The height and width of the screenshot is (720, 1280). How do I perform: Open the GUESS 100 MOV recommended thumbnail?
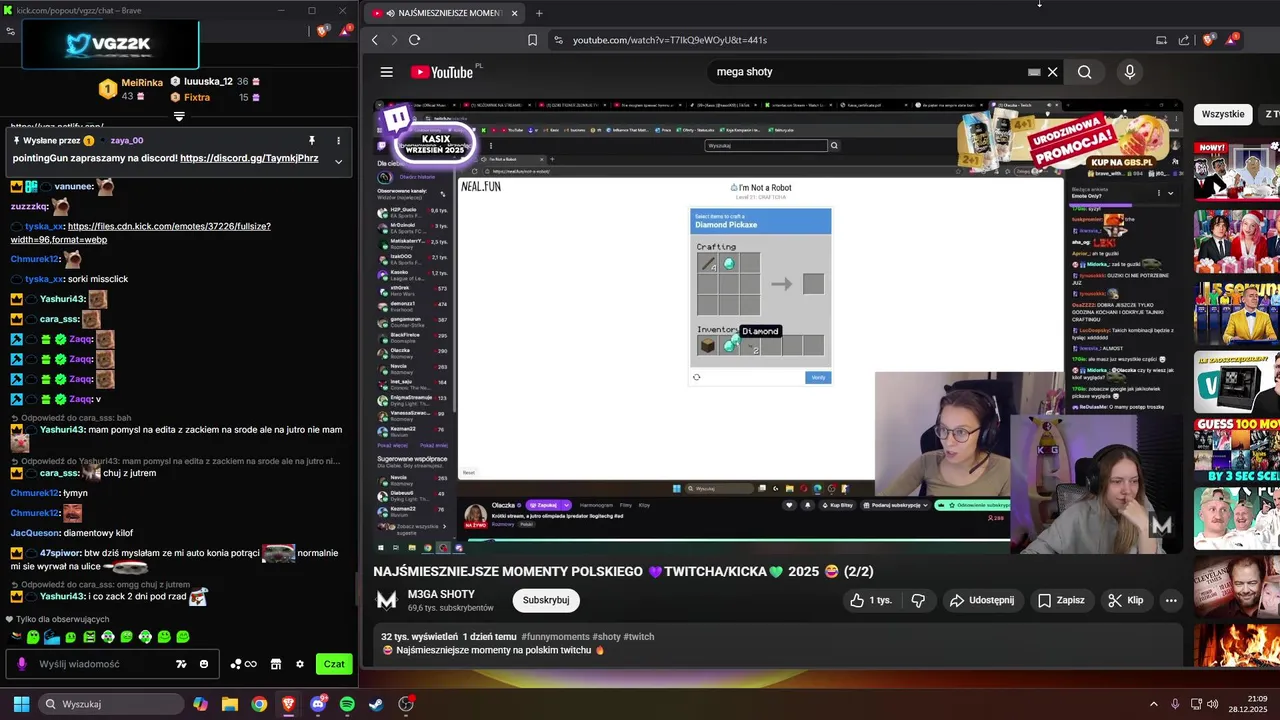1237,449
